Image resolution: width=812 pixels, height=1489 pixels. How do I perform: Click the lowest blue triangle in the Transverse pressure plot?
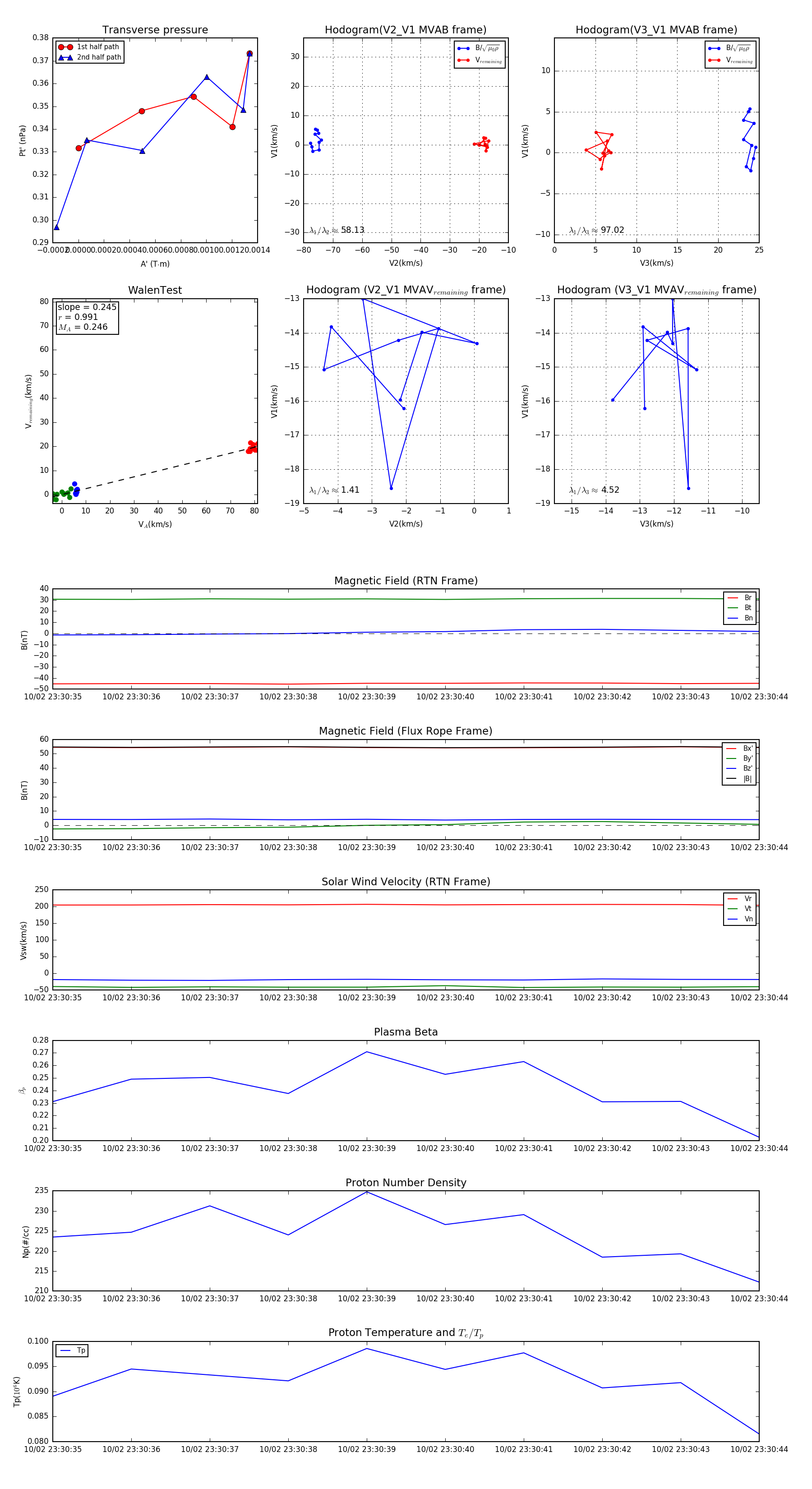tap(57, 227)
